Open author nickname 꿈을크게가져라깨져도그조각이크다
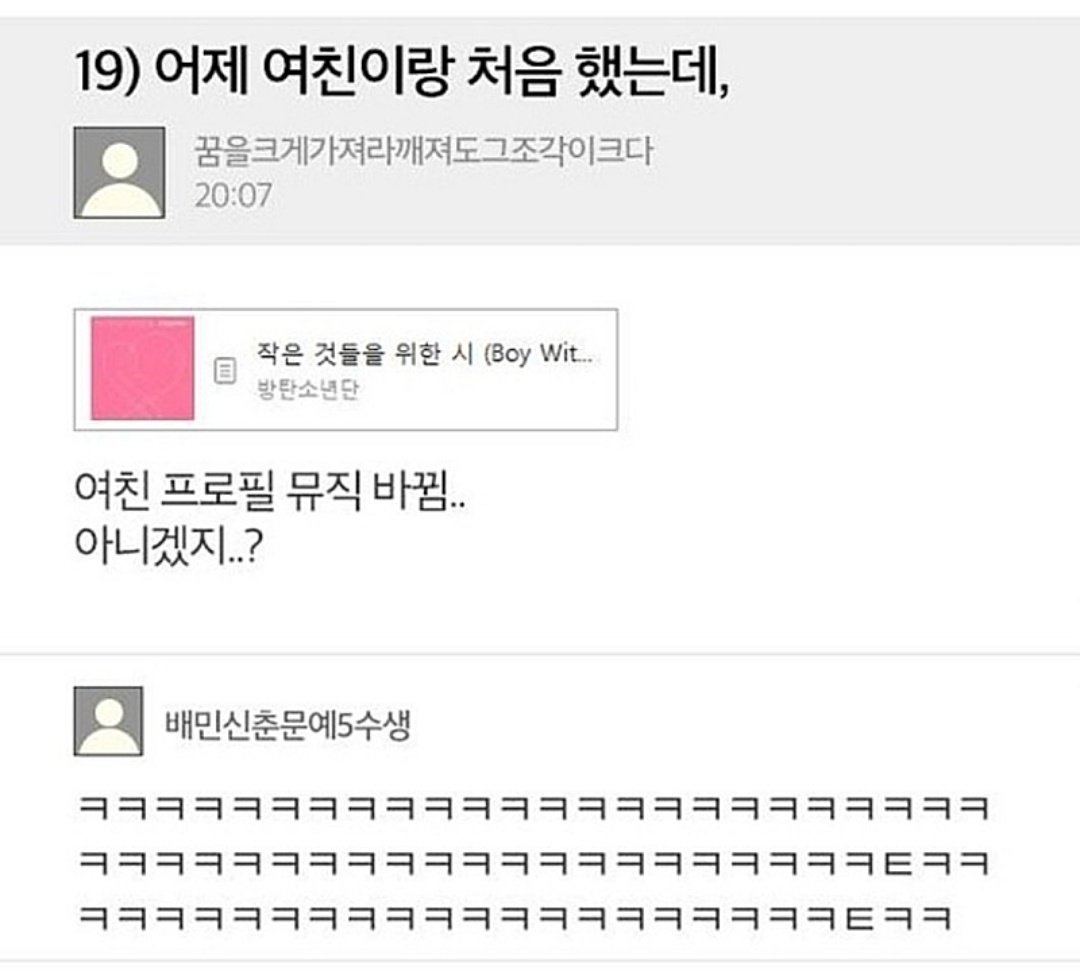1080x972 pixels. pos(423,151)
